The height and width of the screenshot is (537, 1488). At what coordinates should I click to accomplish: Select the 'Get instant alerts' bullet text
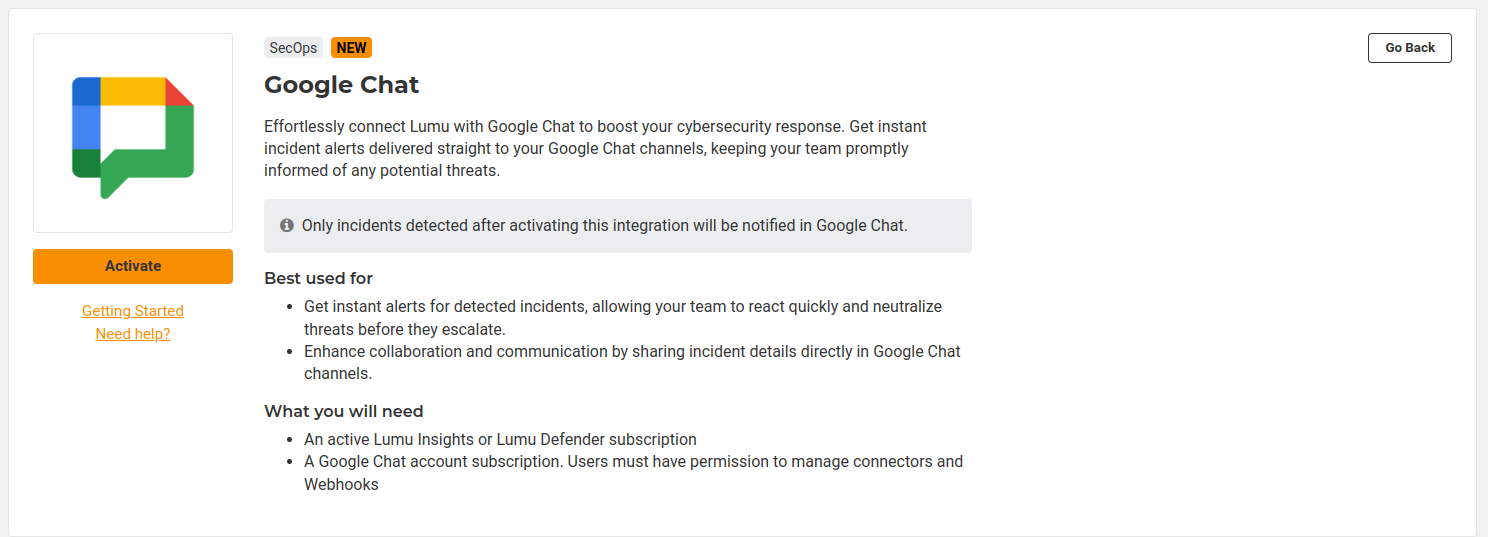(622, 317)
